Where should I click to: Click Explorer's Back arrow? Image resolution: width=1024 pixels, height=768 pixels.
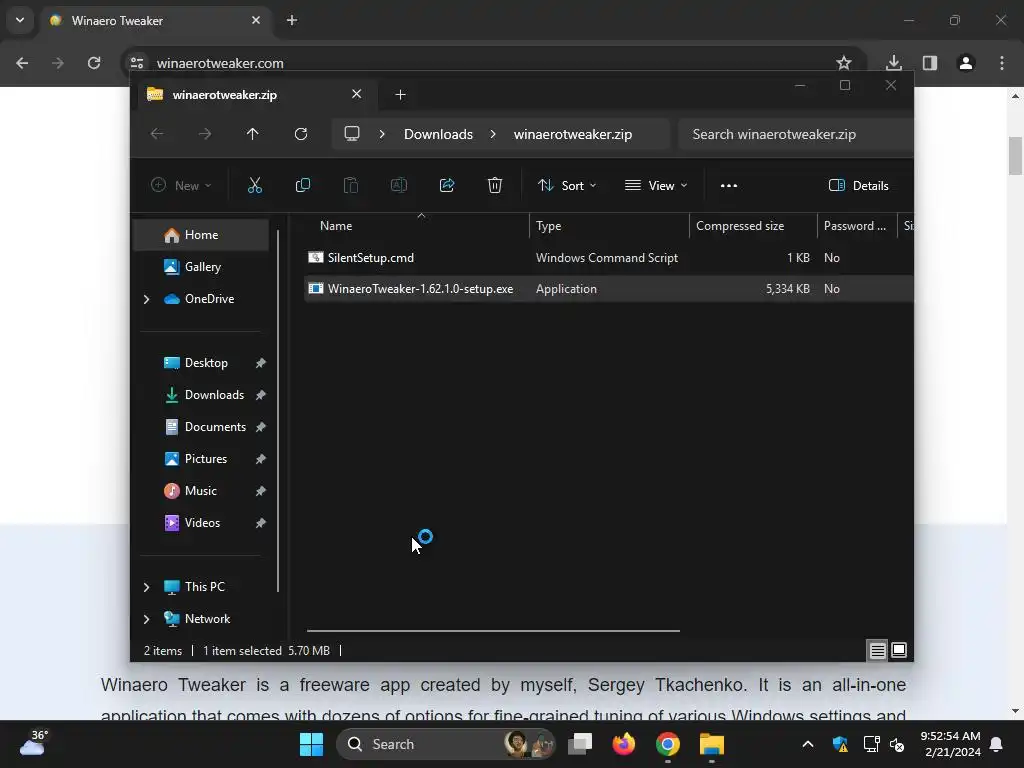(x=157, y=134)
